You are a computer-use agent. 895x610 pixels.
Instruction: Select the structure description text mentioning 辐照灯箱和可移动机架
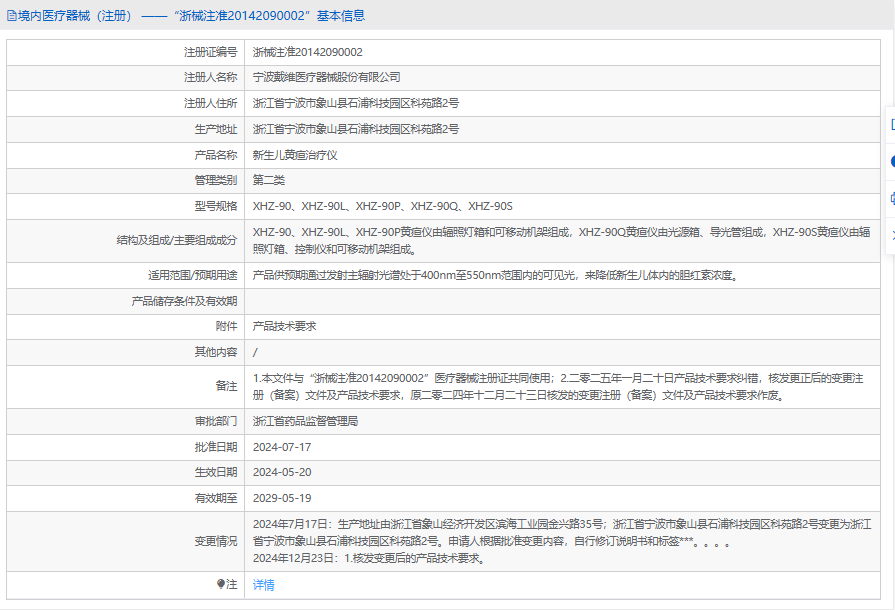click(x=562, y=241)
